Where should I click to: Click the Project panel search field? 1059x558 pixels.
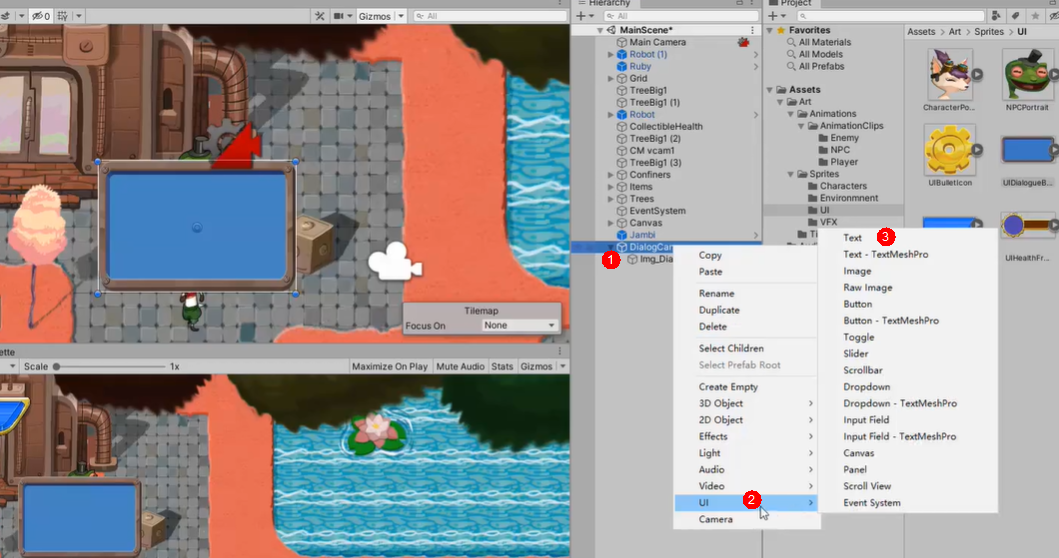(x=890, y=16)
